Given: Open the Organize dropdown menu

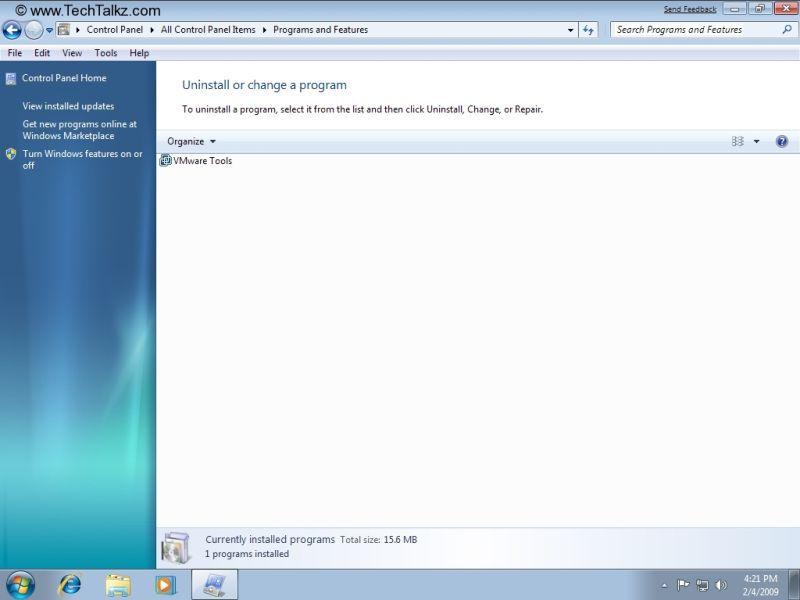Looking at the screenshot, I should [190, 141].
